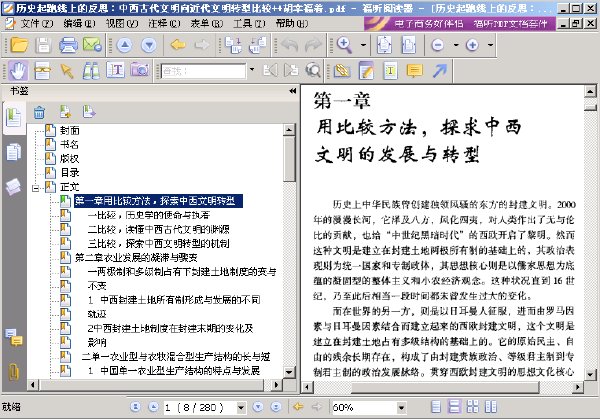600x419 pixels.
Task: Open the zoom-in tool dropdown arrow
Action: [x=364, y=45]
